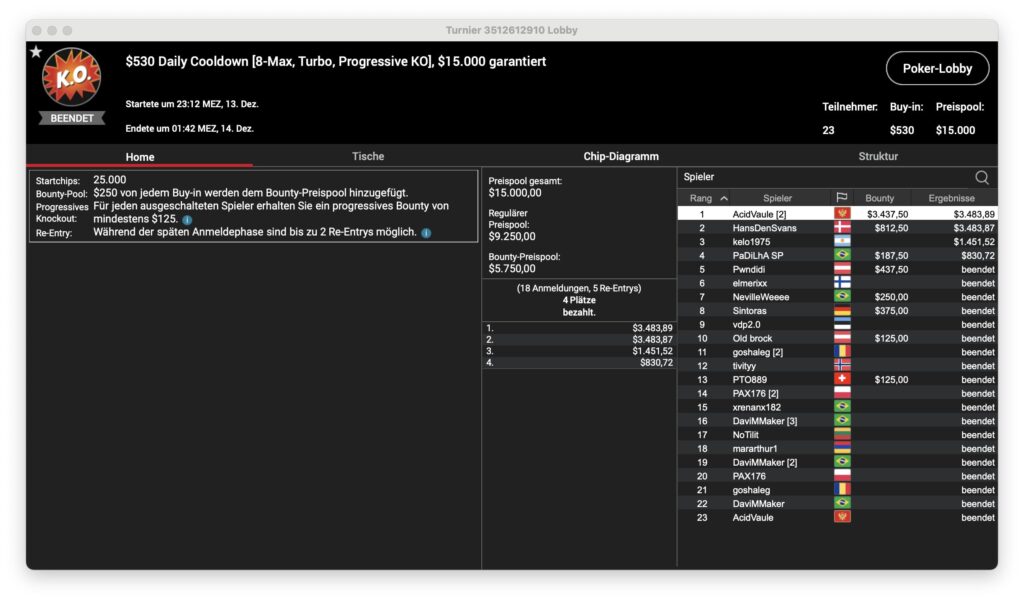The image size is (1024, 602).
Task: Toggle Rang column sort arrow
Action: pyautogui.click(x=724, y=198)
